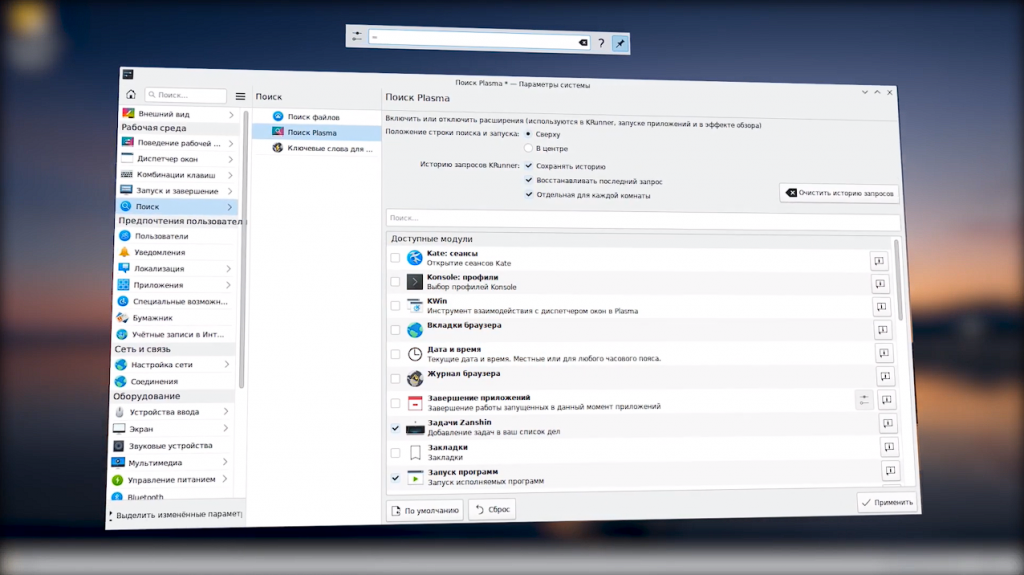Show info for Закладки module
The height and width of the screenshot is (575, 1024).
[x=889, y=447]
